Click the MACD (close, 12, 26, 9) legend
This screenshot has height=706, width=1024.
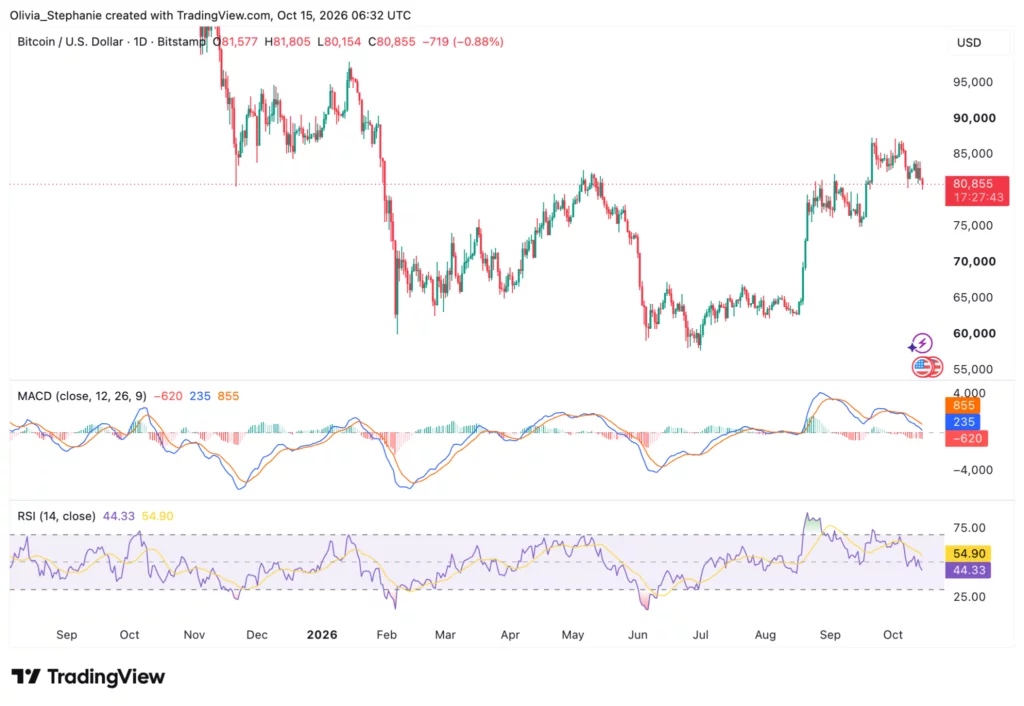click(82, 396)
